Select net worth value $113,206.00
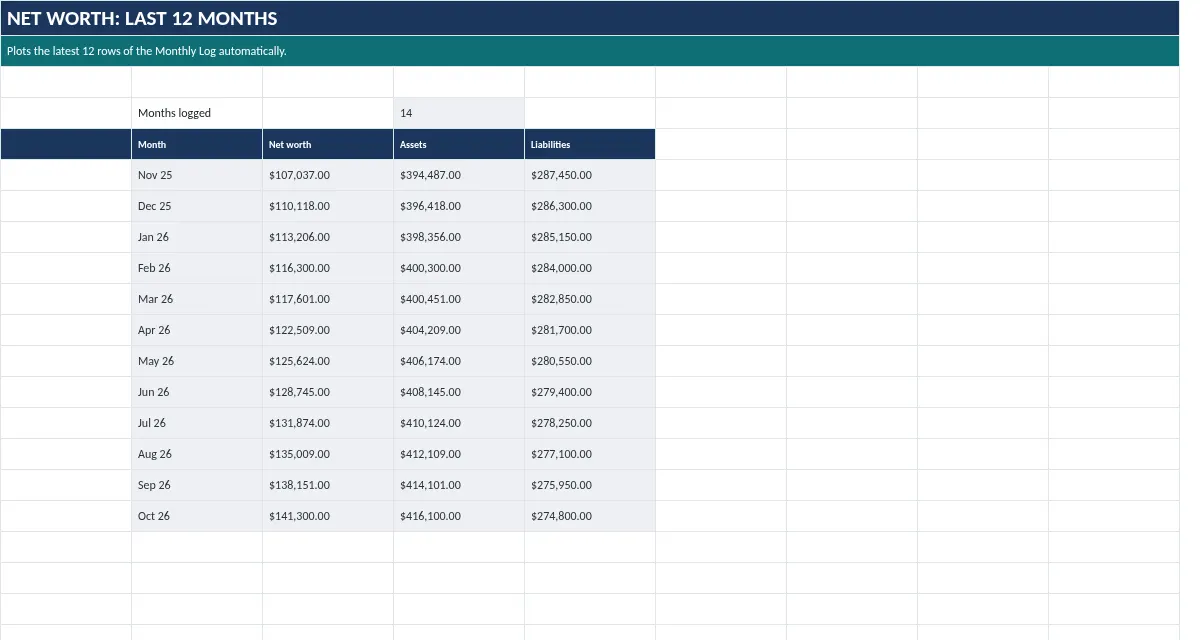Image resolution: width=1200 pixels, height=640 pixels. (x=328, y=237)
